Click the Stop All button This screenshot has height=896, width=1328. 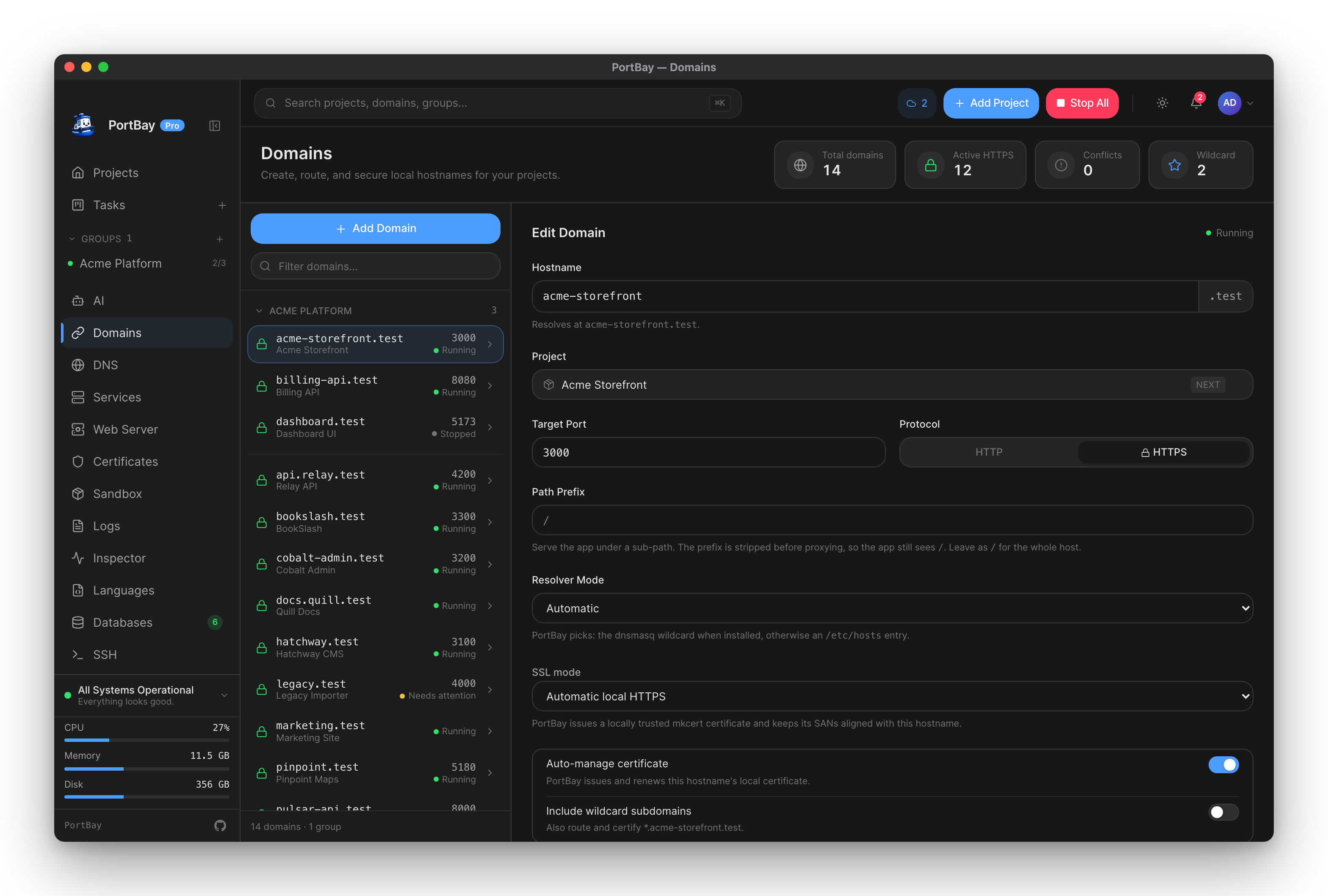tap(1082, 103)
